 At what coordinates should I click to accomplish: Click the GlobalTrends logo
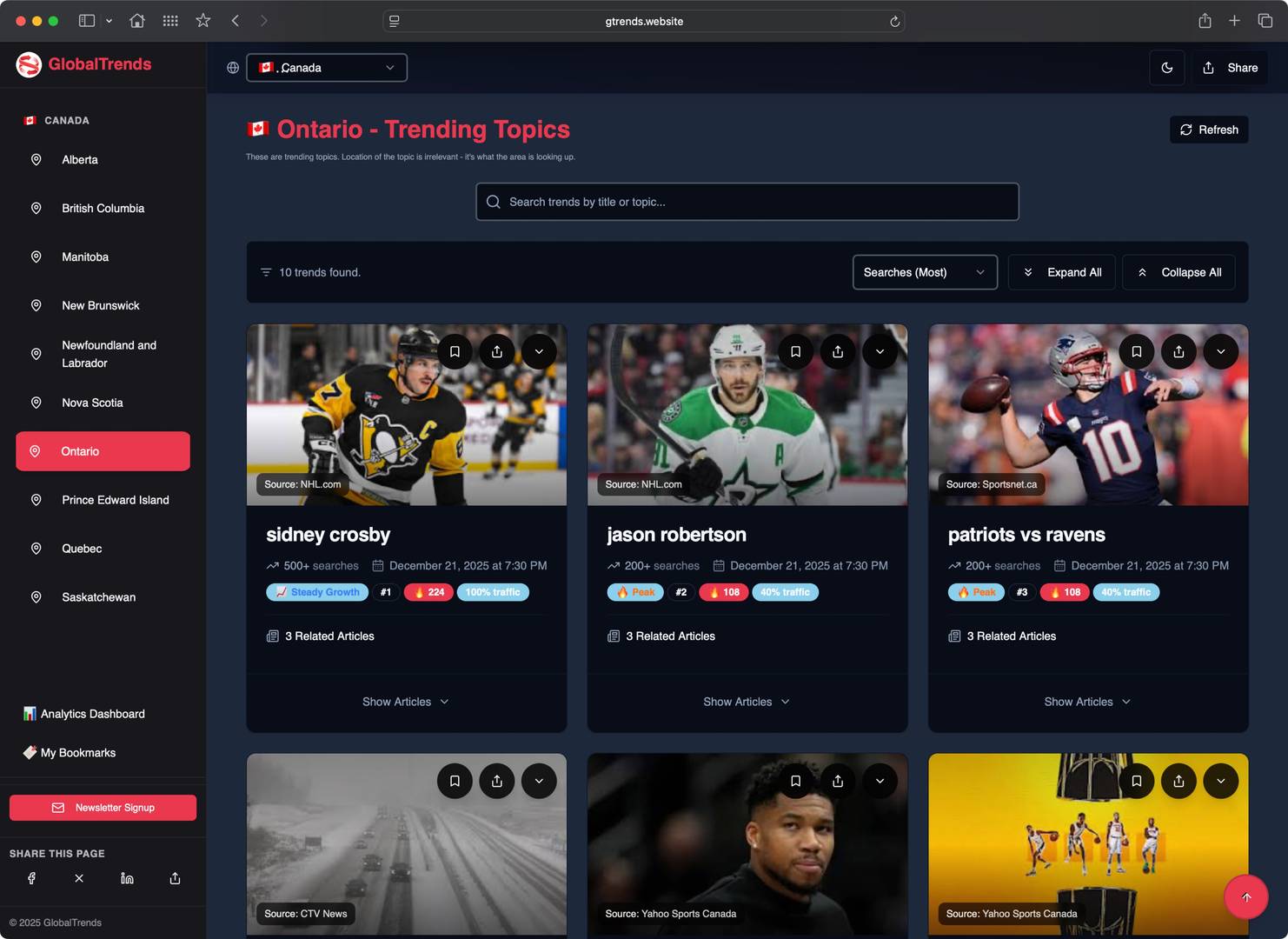coord(83,64)
